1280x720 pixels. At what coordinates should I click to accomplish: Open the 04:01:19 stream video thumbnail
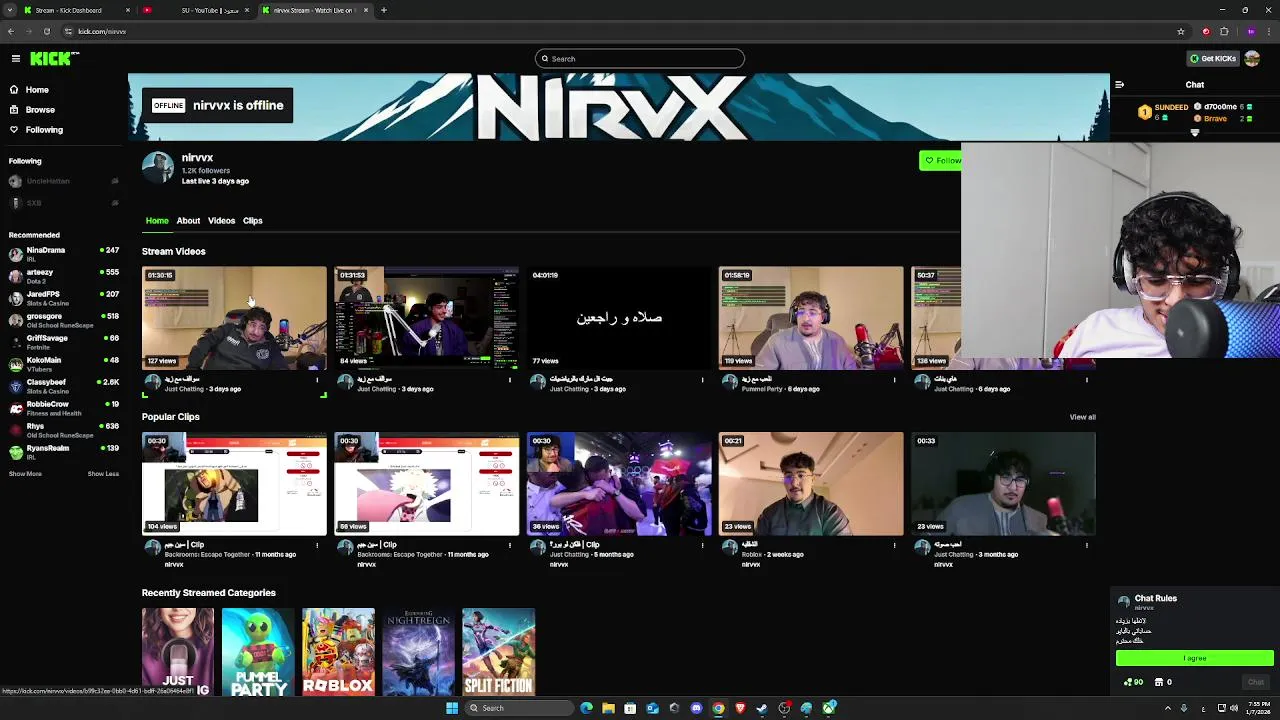click(x=619, y=318)
